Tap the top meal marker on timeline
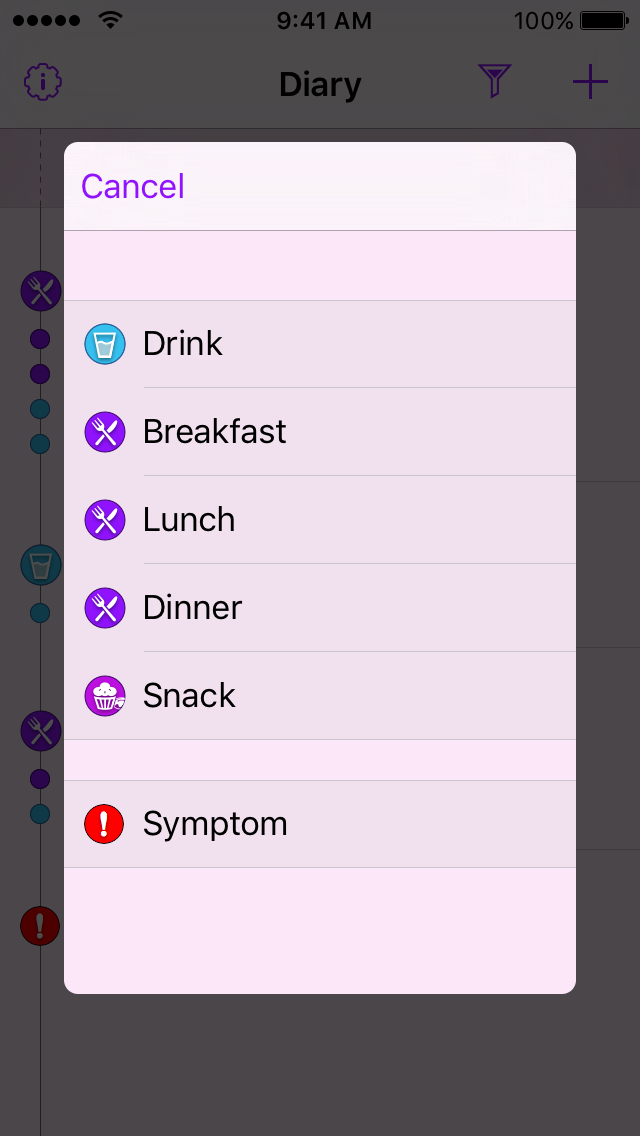 41,291
